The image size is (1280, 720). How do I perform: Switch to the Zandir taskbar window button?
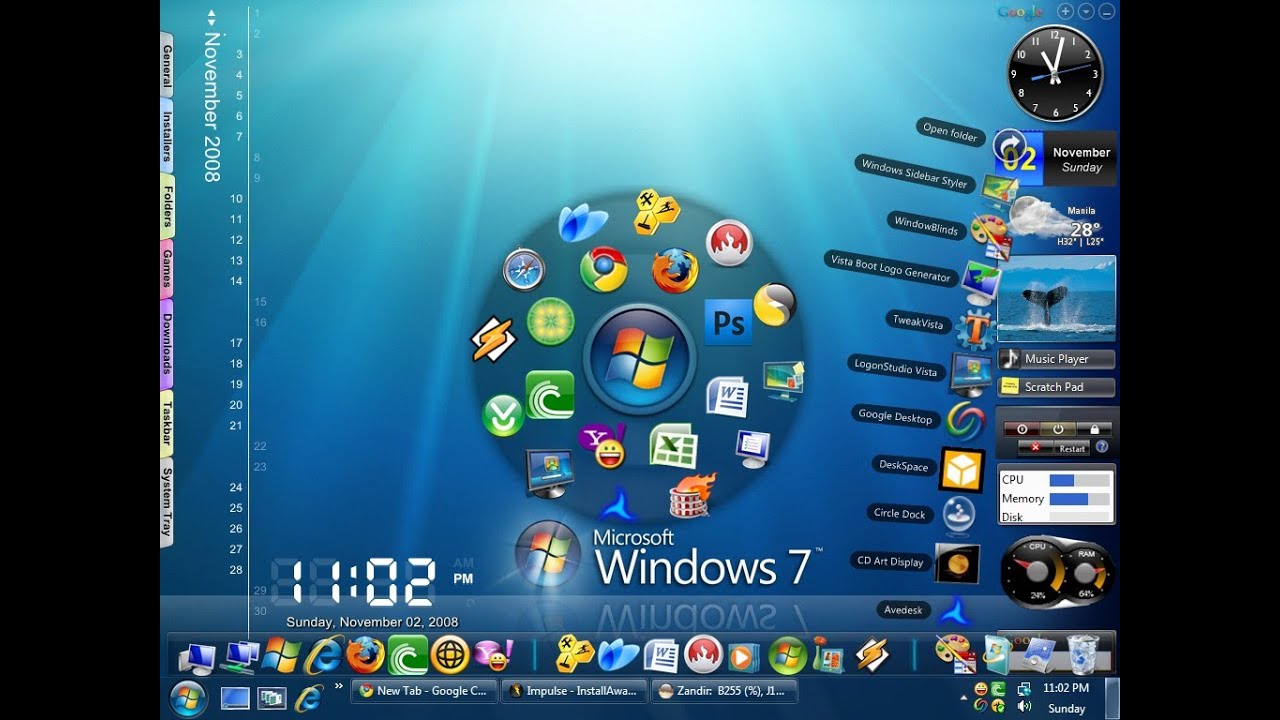click(724, 691)
